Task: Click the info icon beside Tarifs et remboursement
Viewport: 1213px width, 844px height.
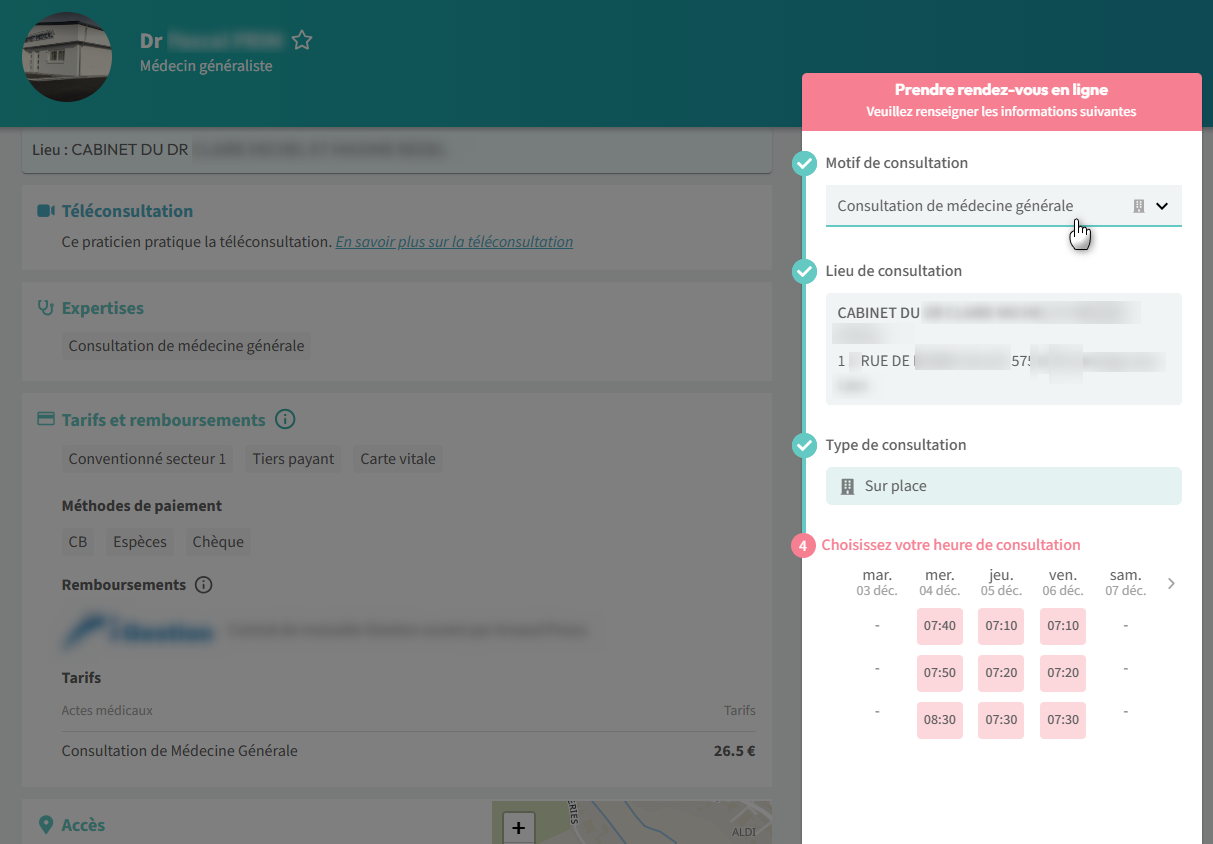Action: click(285, 420)
